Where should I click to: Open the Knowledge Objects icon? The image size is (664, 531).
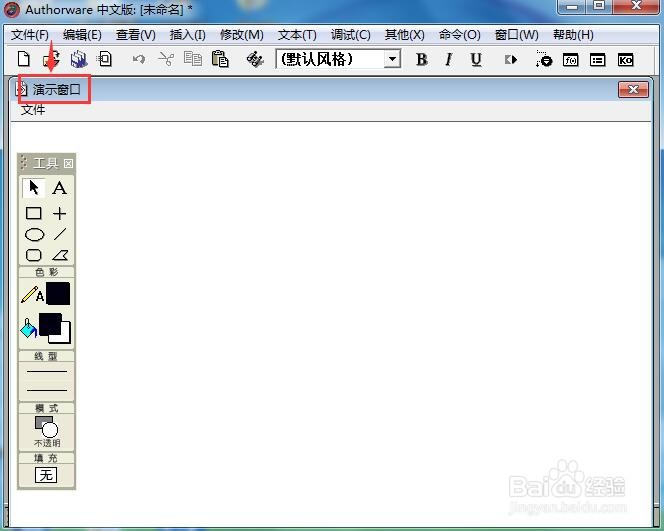[625, 60]
